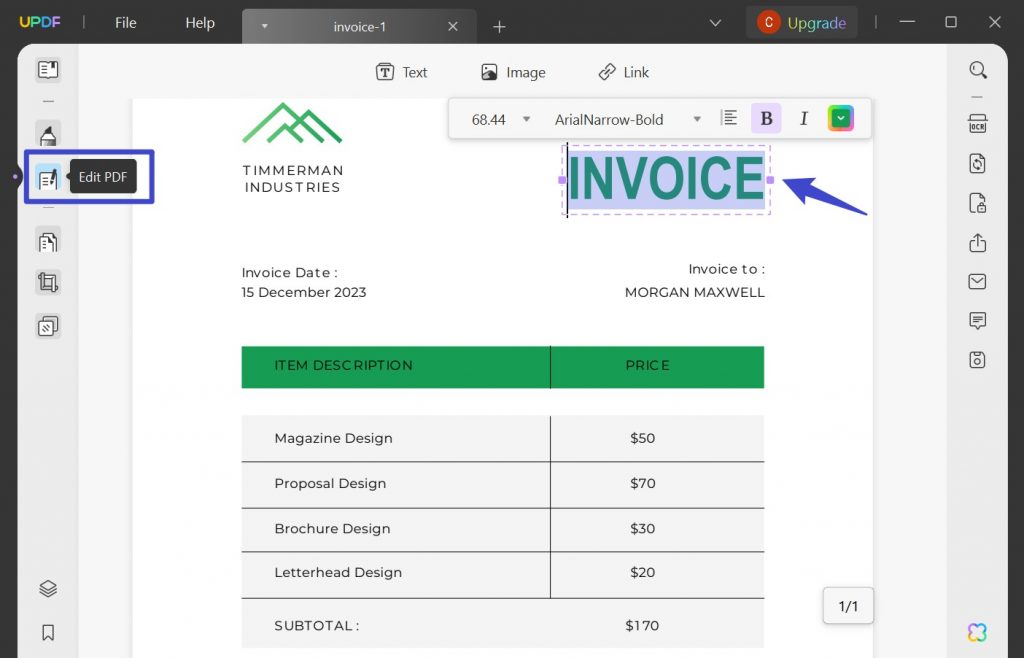The height and width of the screenshot is (658, 1024).
Task: Toggle italic formatting
Action: tap(804, 118)
